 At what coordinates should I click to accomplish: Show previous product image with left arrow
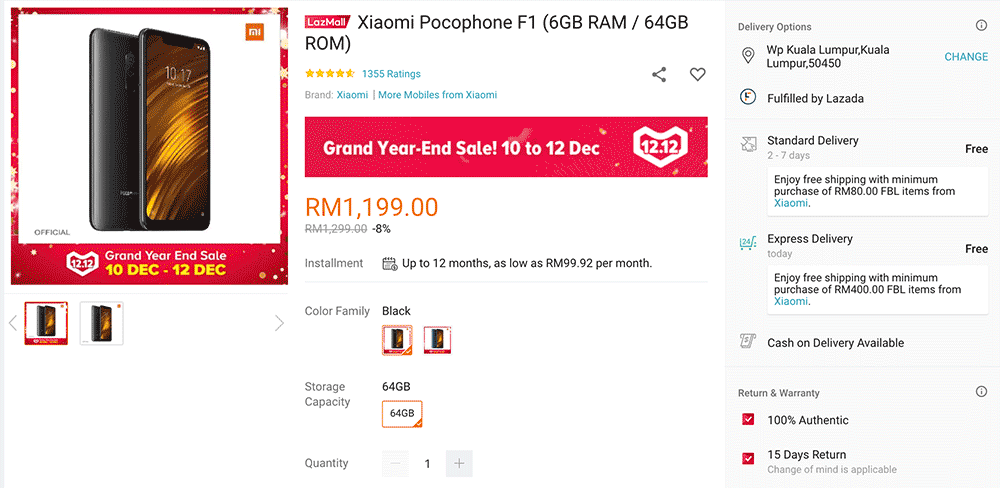(x=13, y=323)
